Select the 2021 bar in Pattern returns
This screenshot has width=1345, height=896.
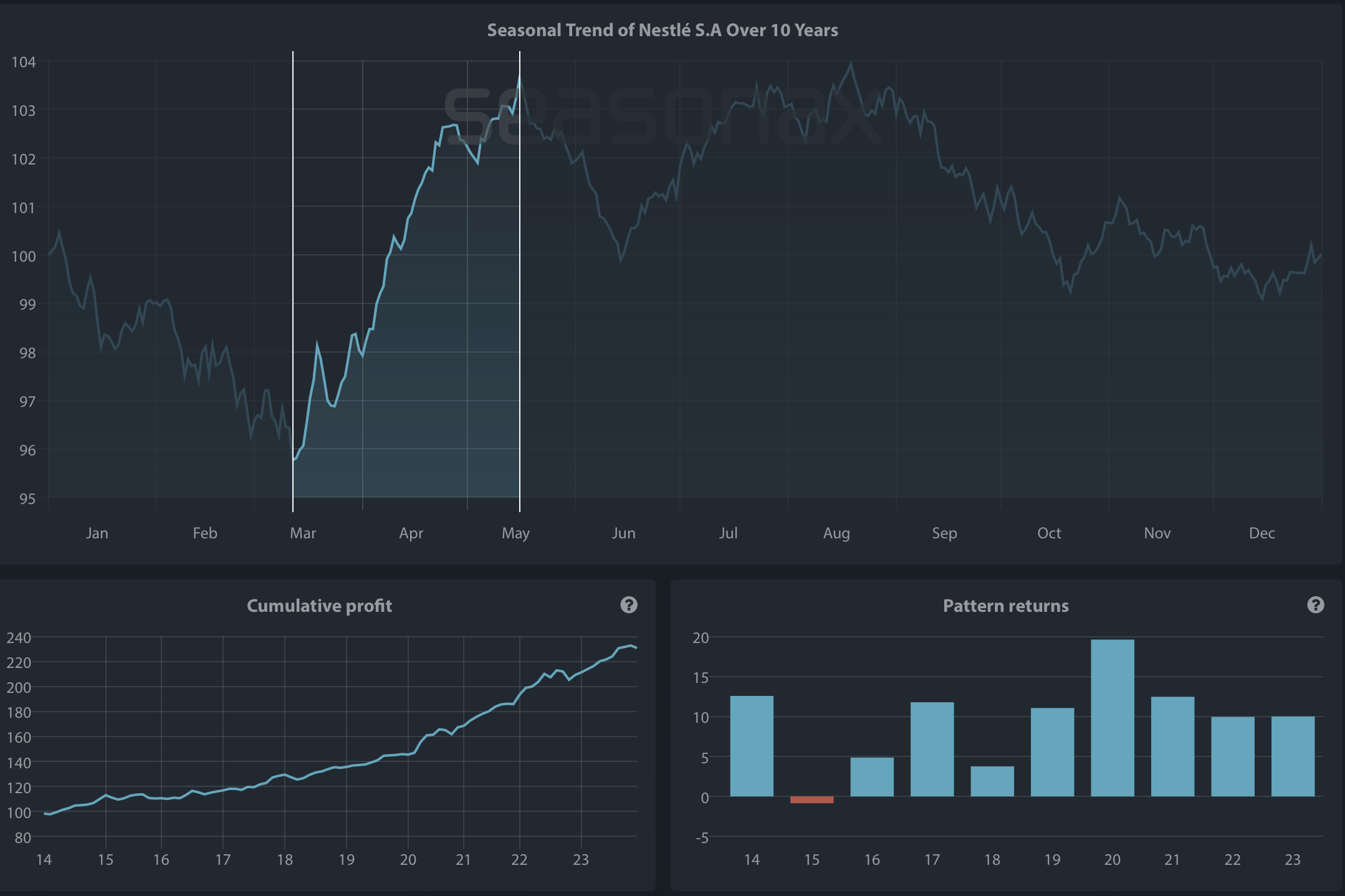[1172, 746]
